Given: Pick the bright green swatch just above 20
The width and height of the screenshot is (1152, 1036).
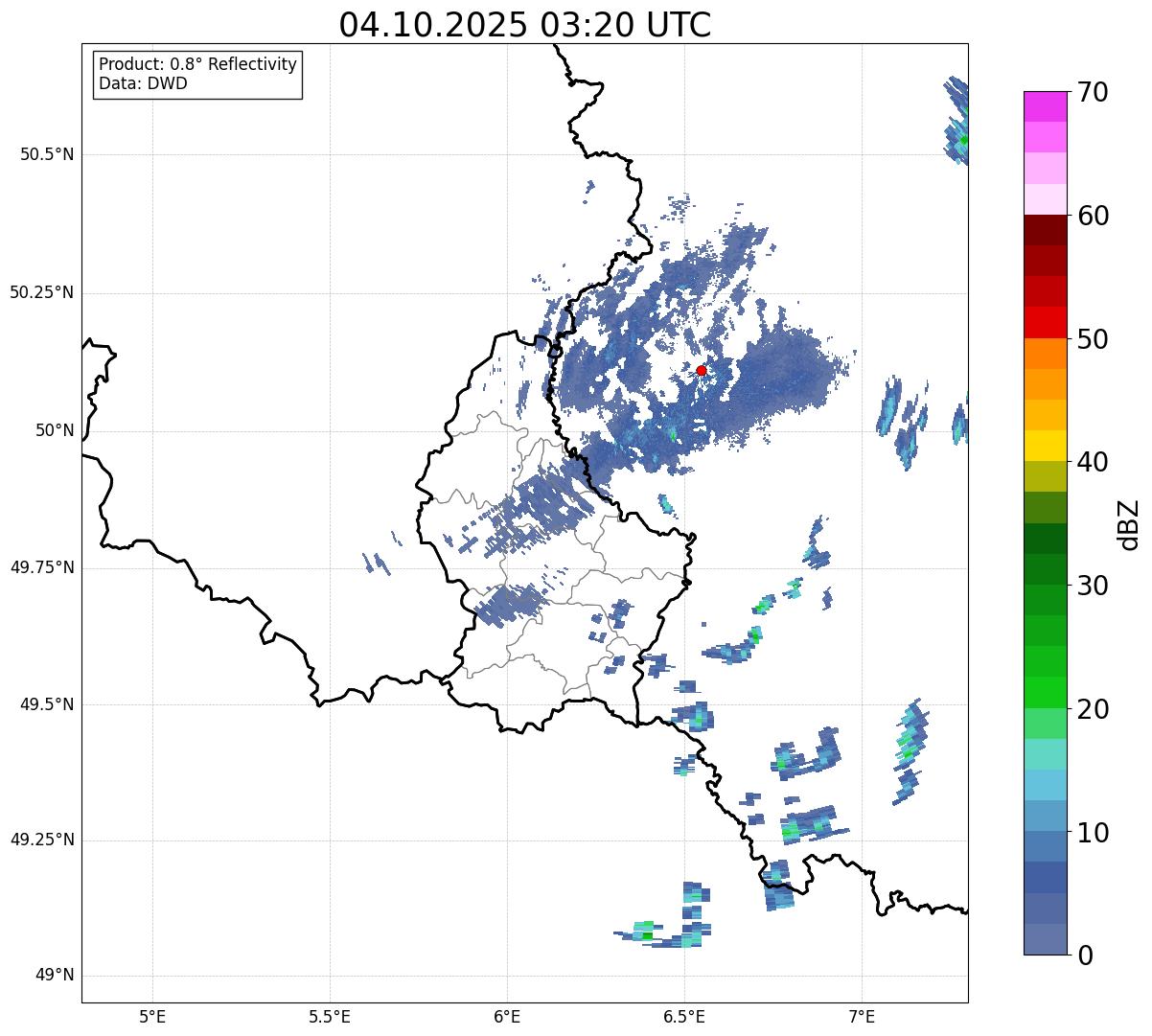Looking at the screenshot, I should pyautogui.click(x=1046, y=693).
